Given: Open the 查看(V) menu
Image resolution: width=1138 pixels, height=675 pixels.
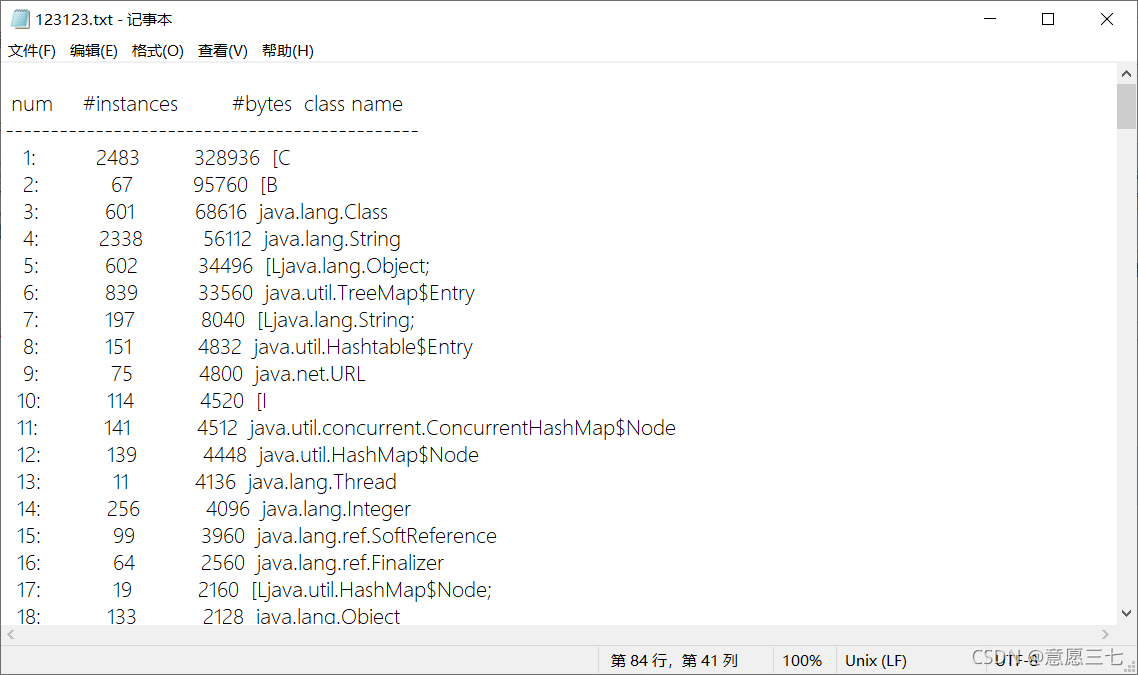Looking at the screenshot, I should (223, 51).
